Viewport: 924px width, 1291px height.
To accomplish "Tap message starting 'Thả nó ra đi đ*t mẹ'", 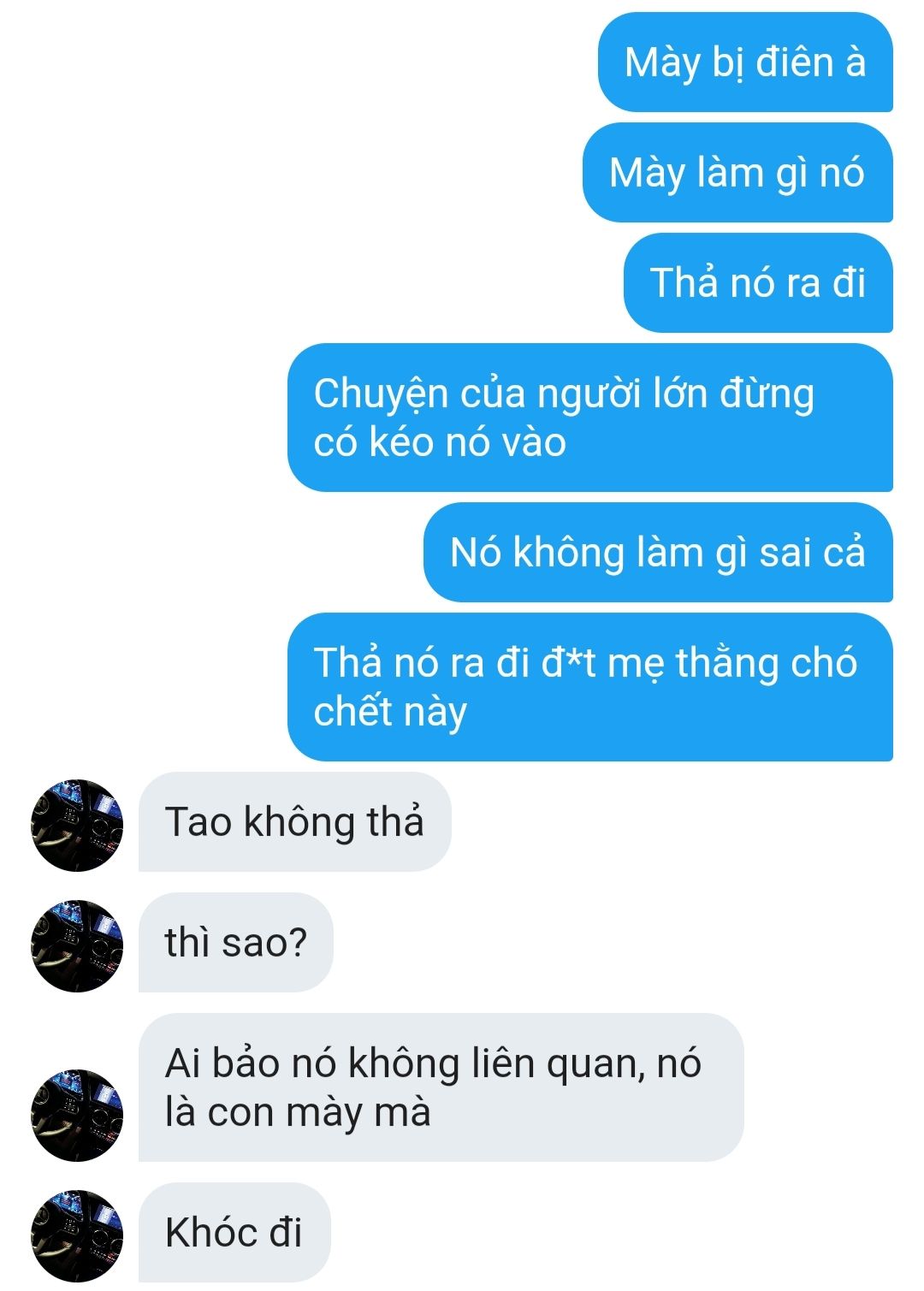I will 590,687.
